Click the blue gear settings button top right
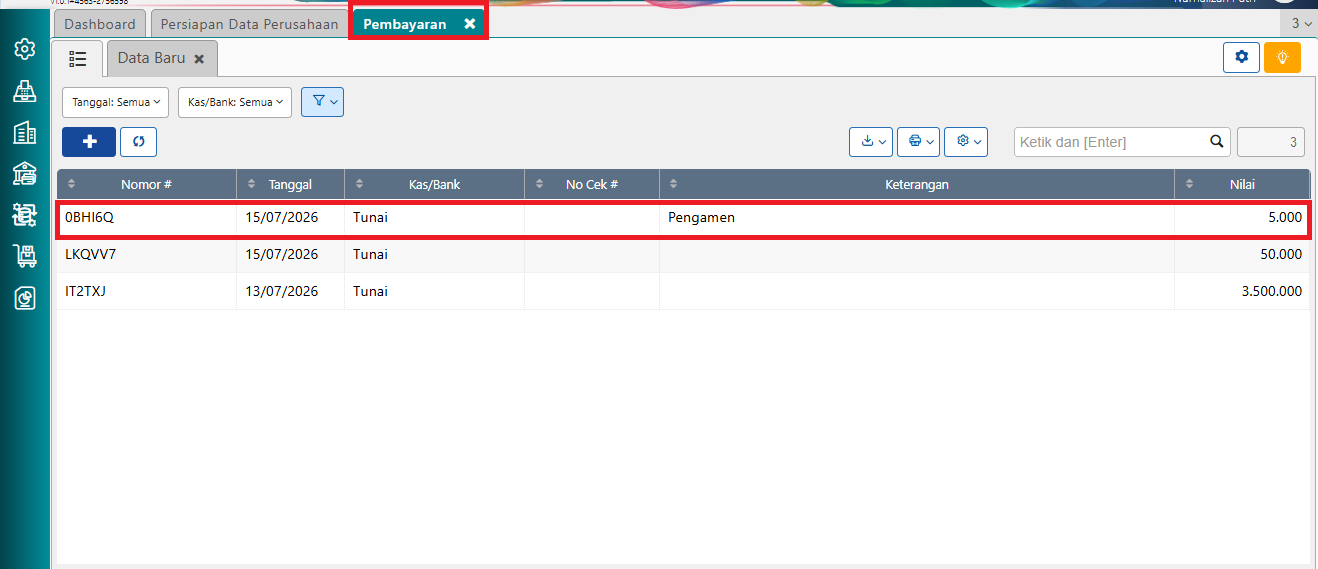The width and height of the screenshot is (1318, 569). pyautogui.click(x=1241, y=57)
